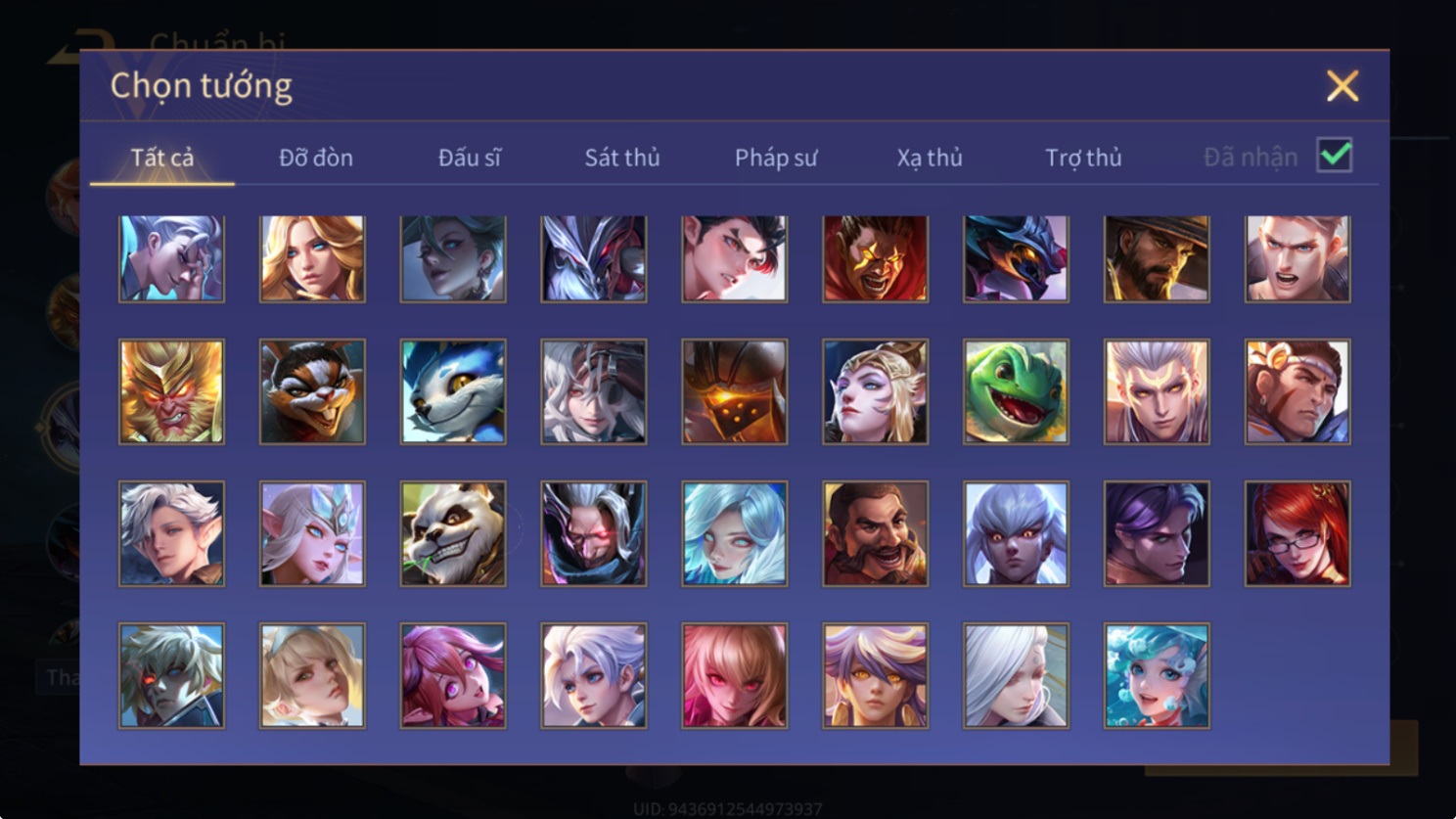Image resolution: width=1456 pixels, height=819 pixels.
Task: Pick the blue fox hero portrait
Action: [x=453, y=391]
